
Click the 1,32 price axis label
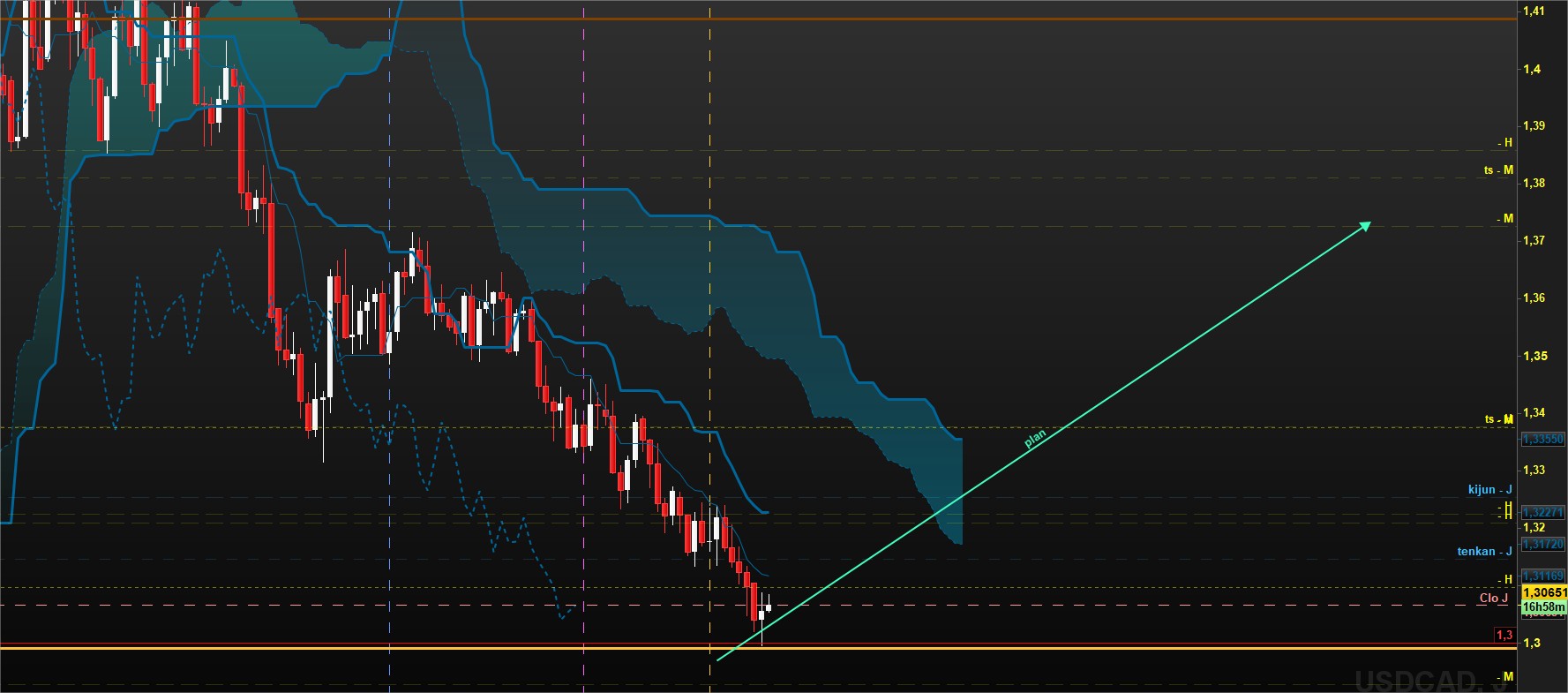tap(1534, 528)
